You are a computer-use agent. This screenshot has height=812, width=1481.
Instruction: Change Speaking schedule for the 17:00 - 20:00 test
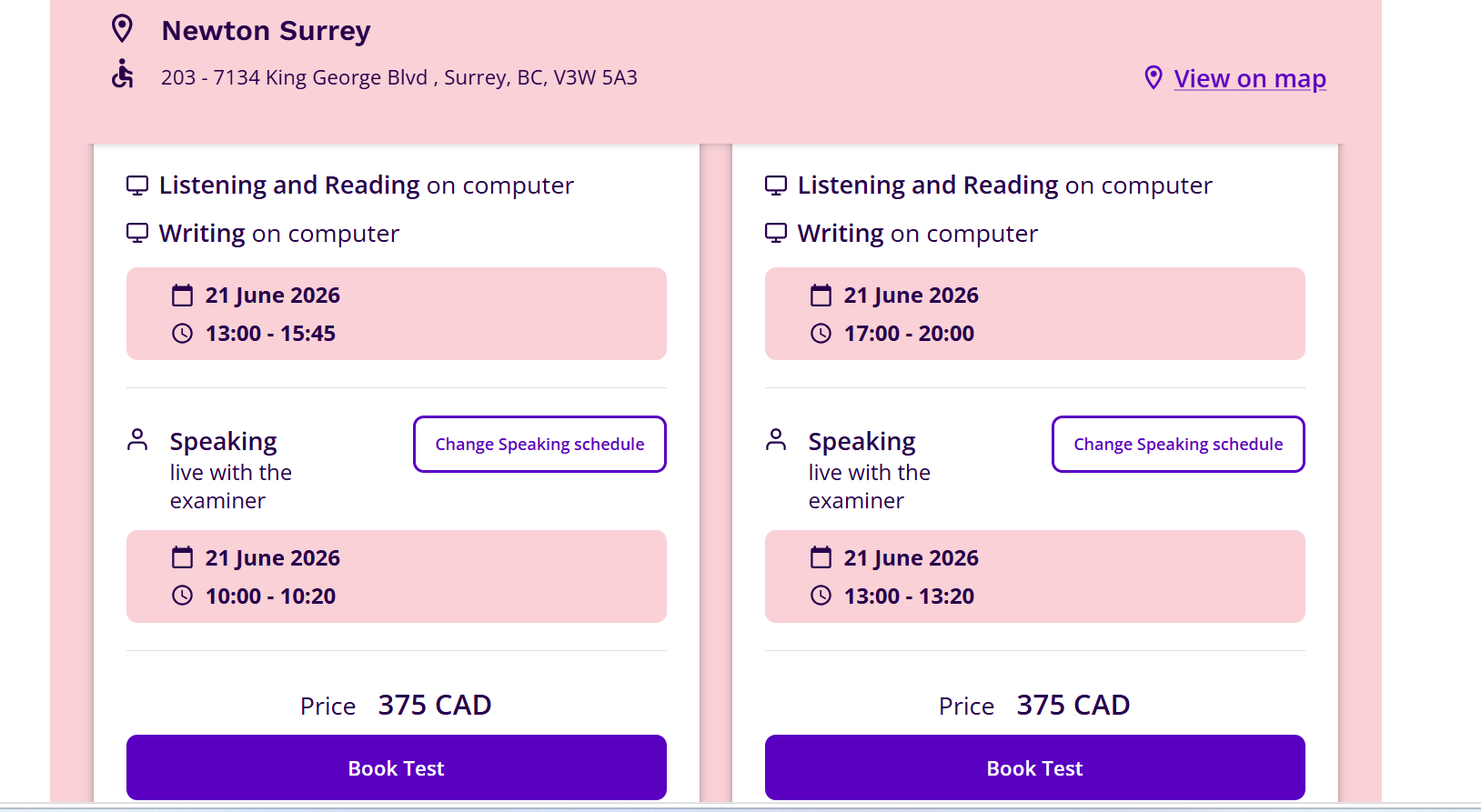pyautogui.click(x=1178, y=444)
